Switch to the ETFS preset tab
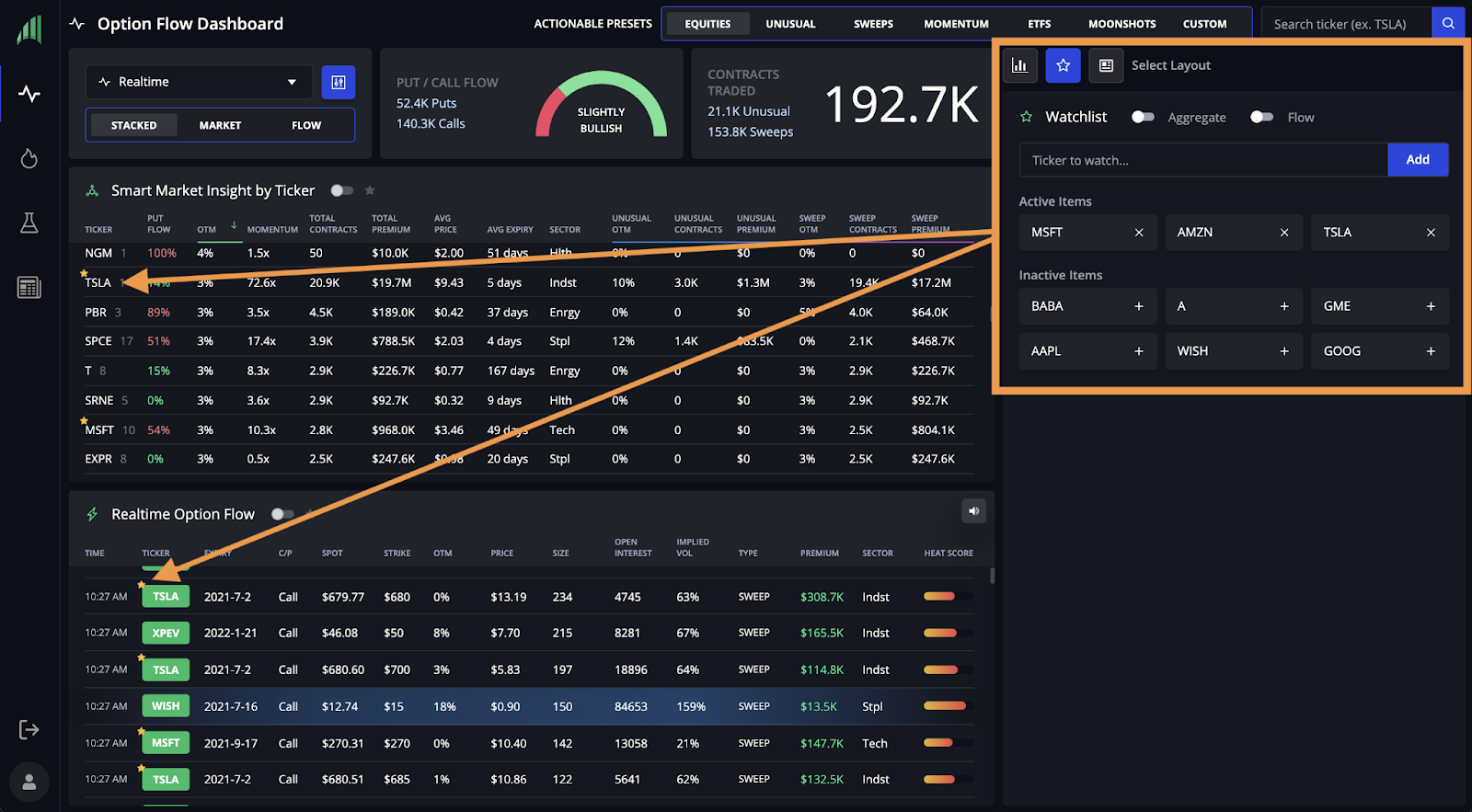This screenshot has width=1472, height=812. click(1040, 24)
